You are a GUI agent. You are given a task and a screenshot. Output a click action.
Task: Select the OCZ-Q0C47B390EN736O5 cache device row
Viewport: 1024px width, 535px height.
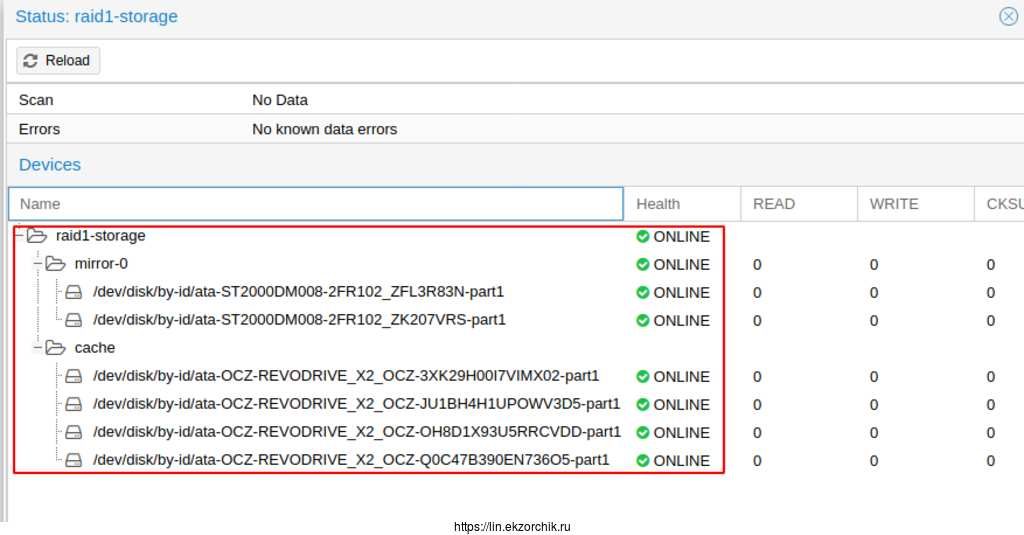click(350, 460)
